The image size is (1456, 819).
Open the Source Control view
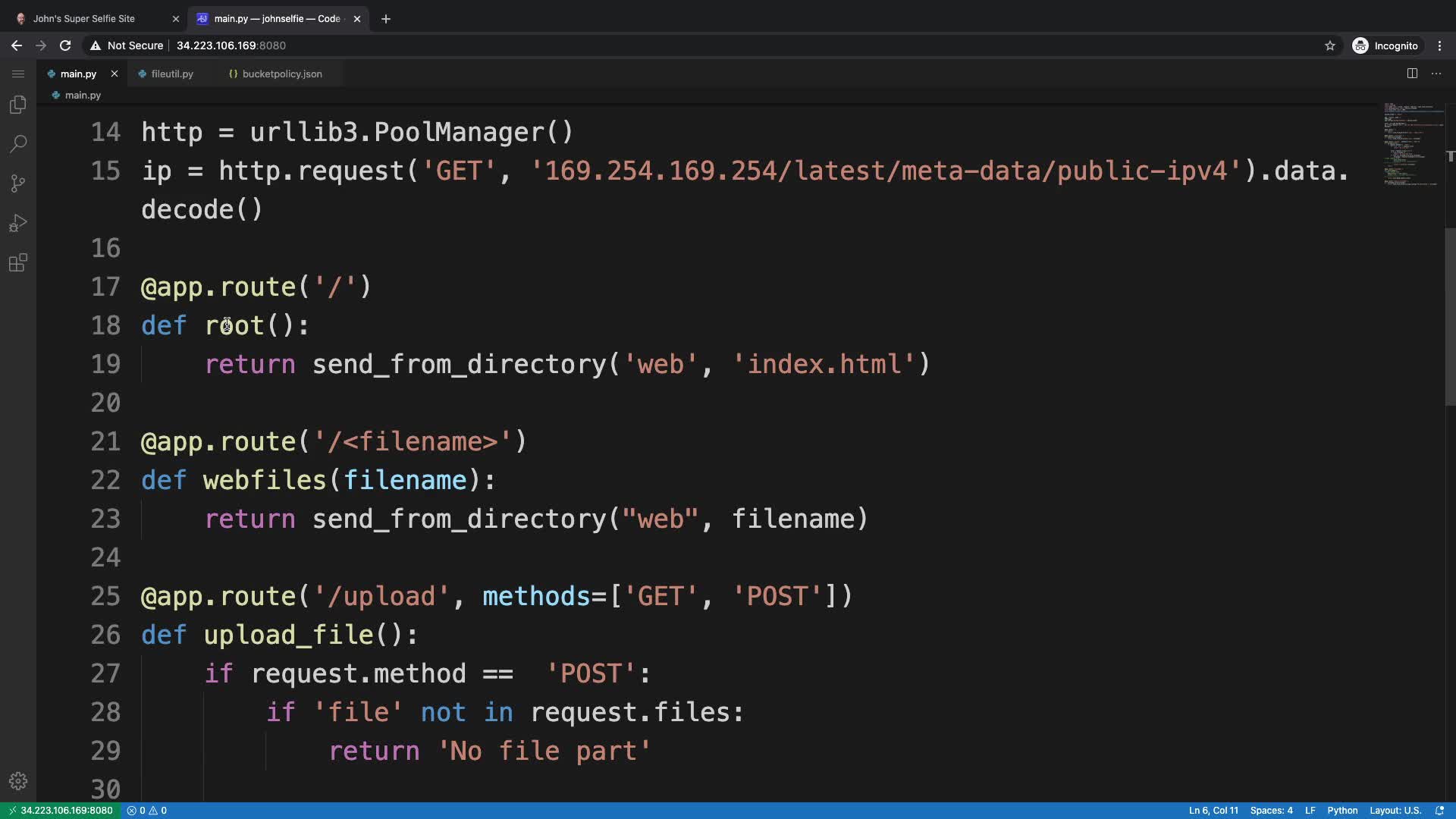point(18,184)
